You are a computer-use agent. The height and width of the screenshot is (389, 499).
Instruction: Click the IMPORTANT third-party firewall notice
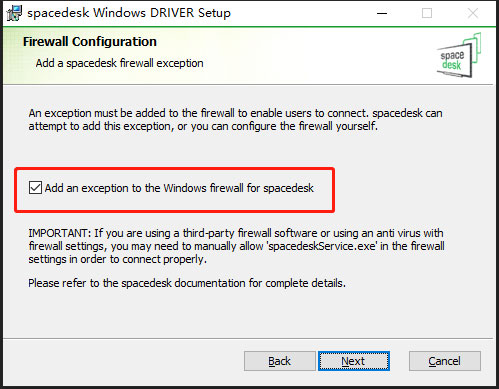point(236,246)
